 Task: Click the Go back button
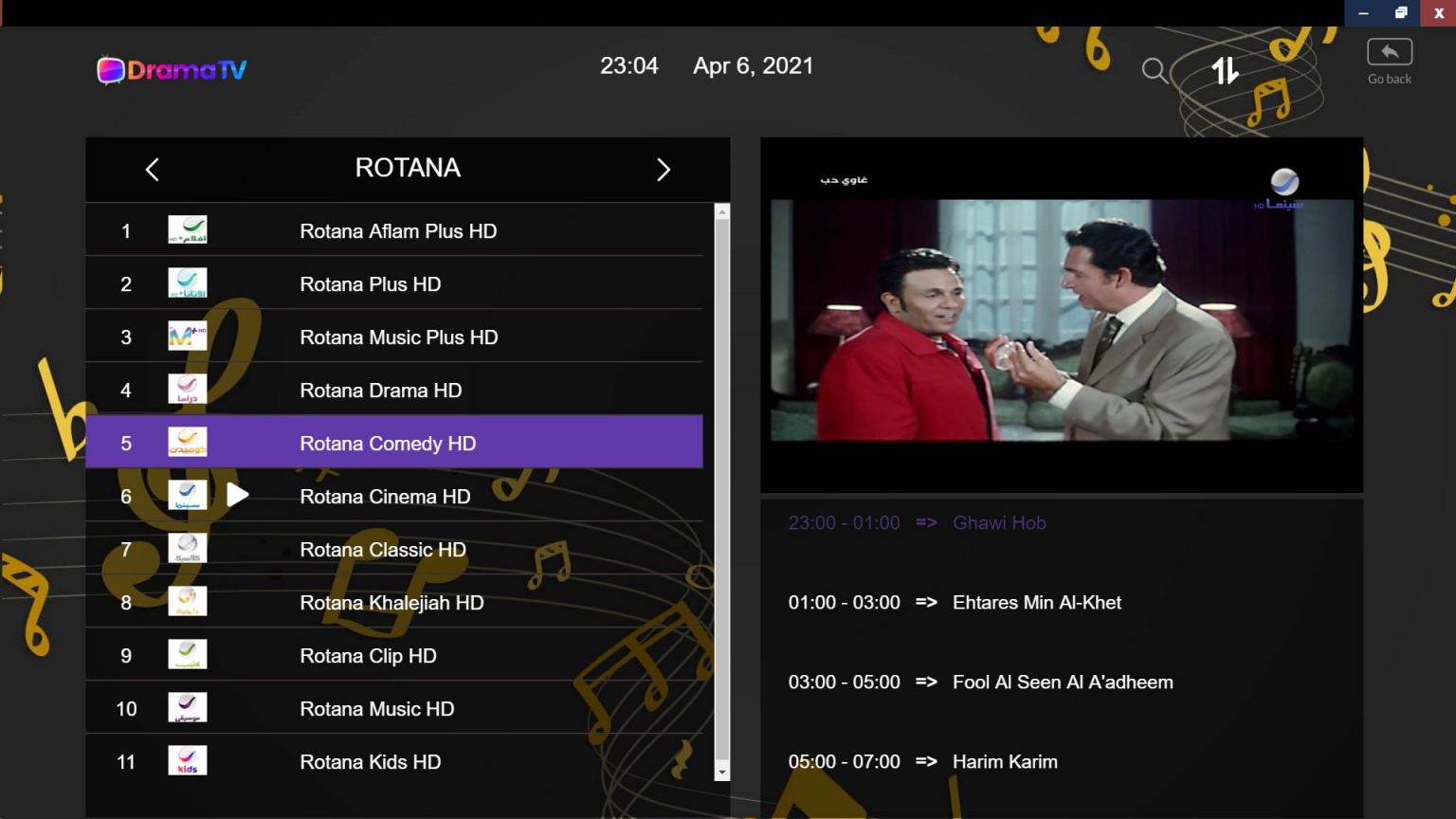1388,60
